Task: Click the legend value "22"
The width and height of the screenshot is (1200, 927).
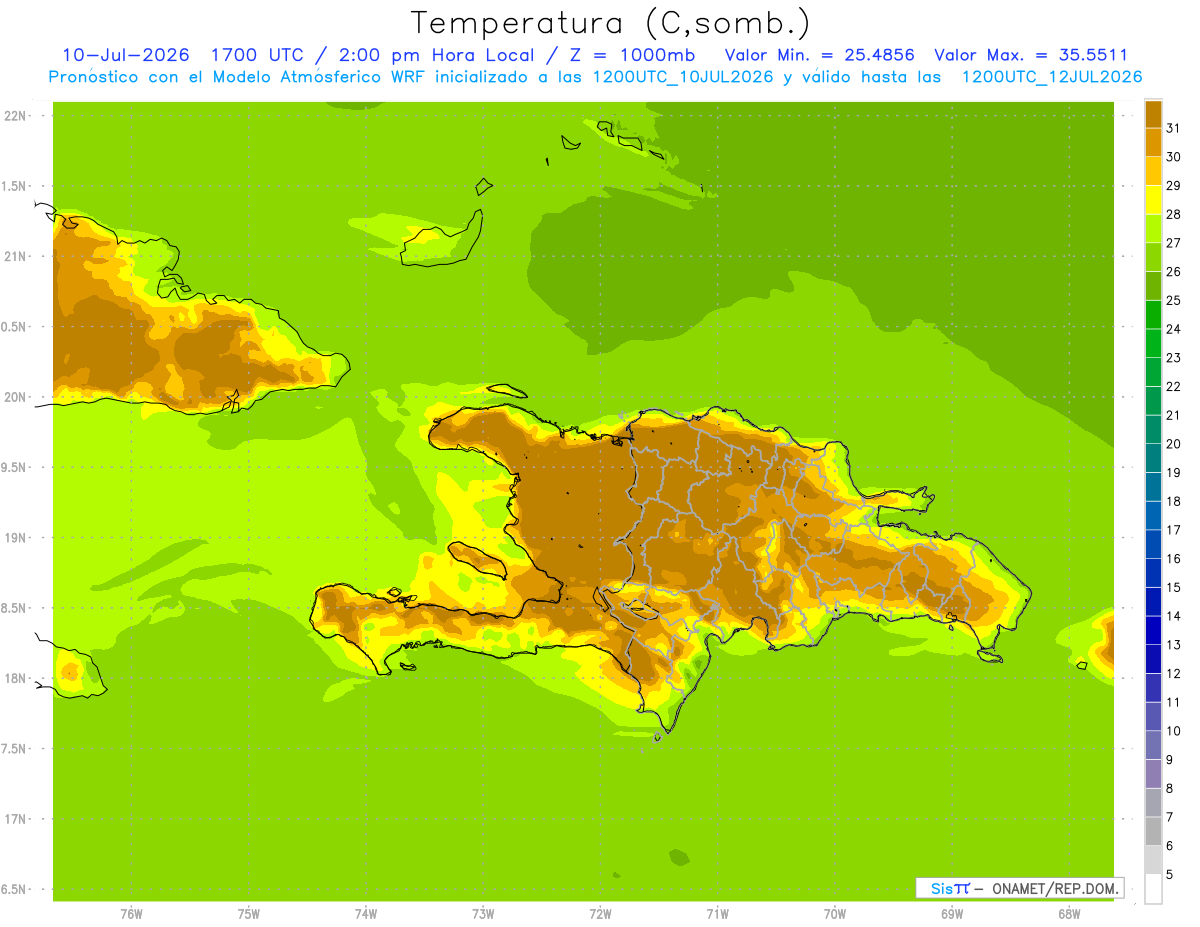Action: point(1174,386)
